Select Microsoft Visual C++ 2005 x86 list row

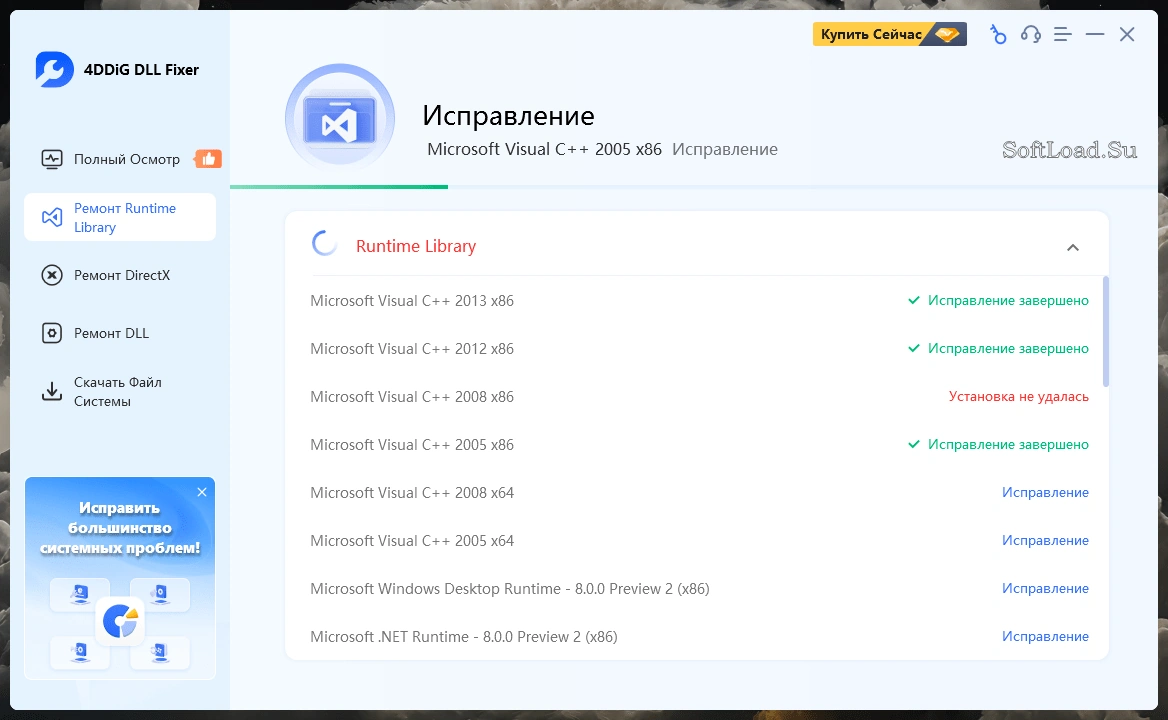click(x=699, y=445)
